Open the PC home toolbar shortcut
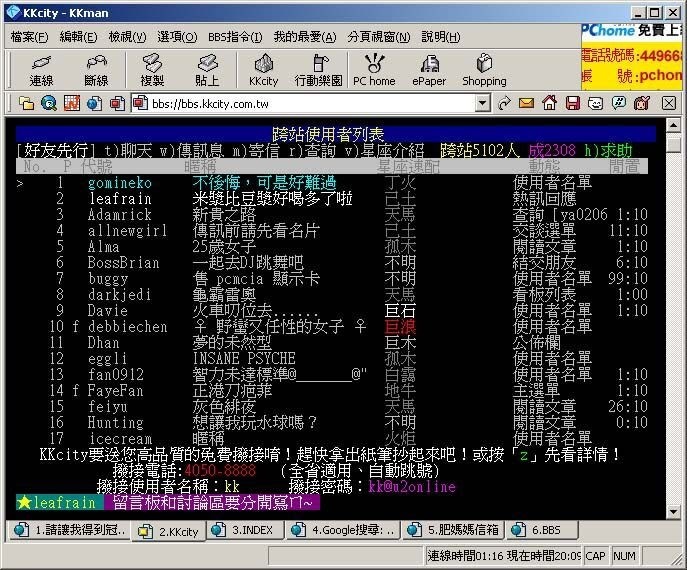This screenshot has height=570, width=687. point(374,70)
